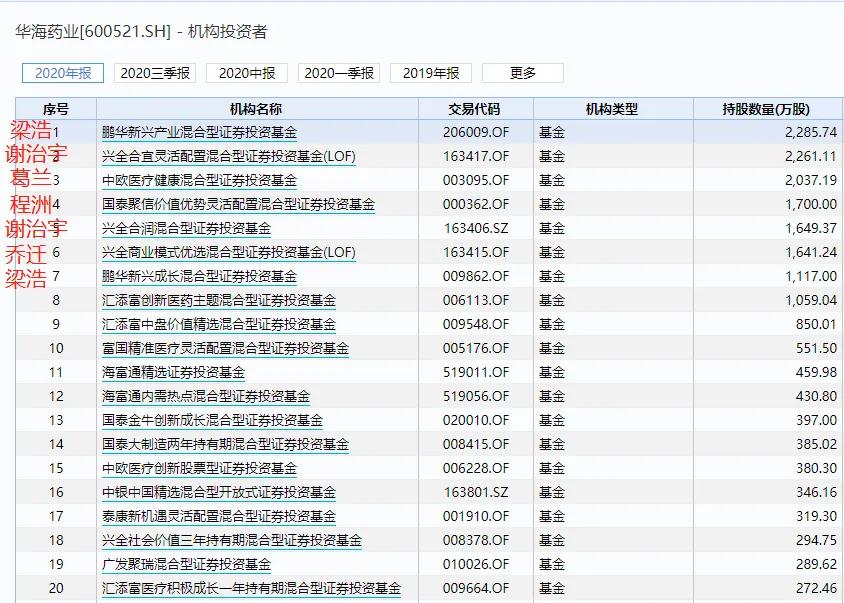Viewport: 844px width, 603px height.
Task: Open 中银中国精选混合型开放式证券投资基金 link
Action: pos(219,492)
